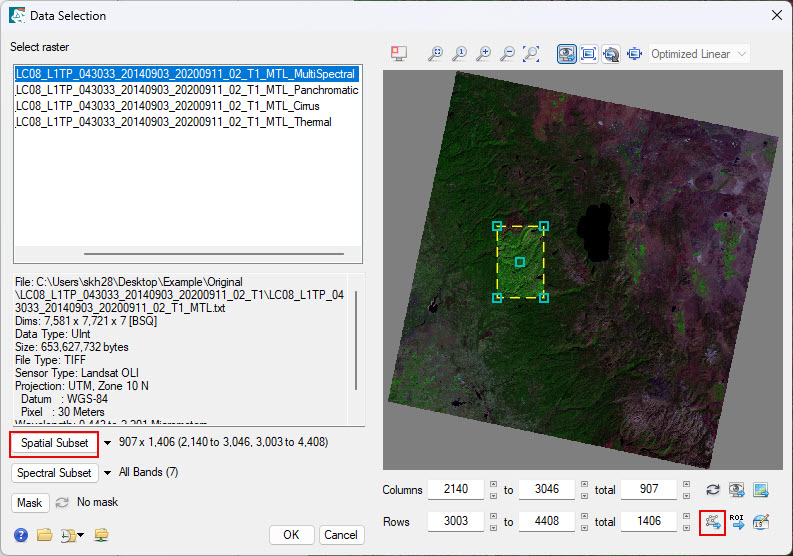Viewport: 793px width, 556px height.
Task: Close the Data Selection dialog
Action: (777, 15)
